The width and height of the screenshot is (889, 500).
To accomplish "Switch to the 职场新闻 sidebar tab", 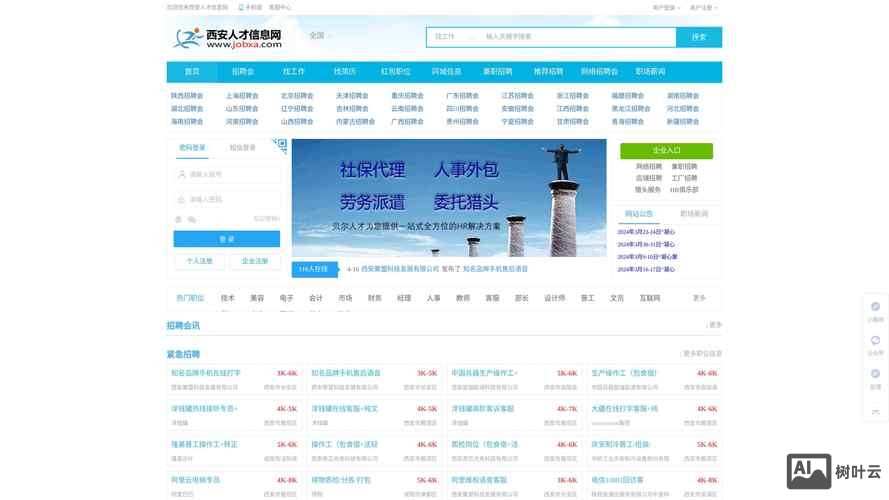I will point(693,214).
